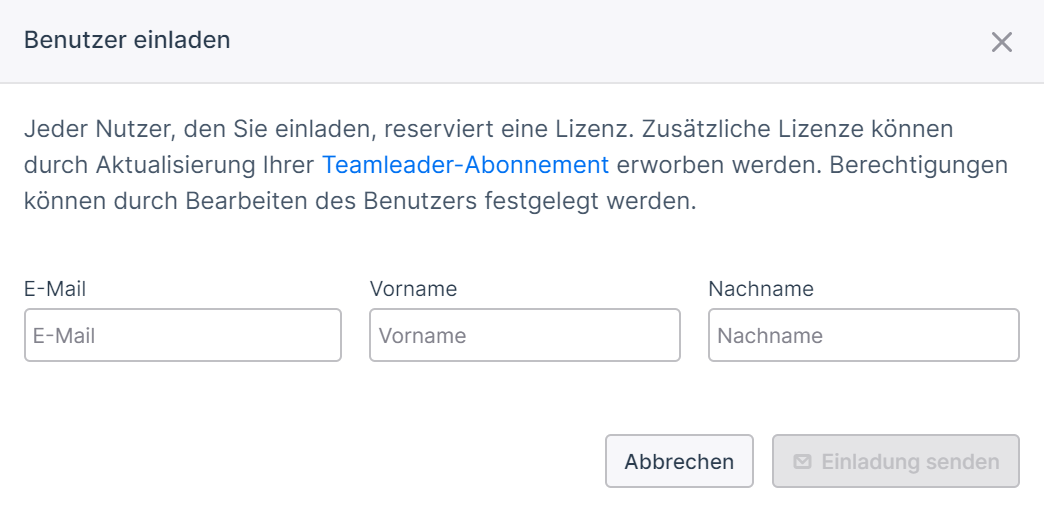
Task: Click the grey dialog header bar
Action: point(522,41)
